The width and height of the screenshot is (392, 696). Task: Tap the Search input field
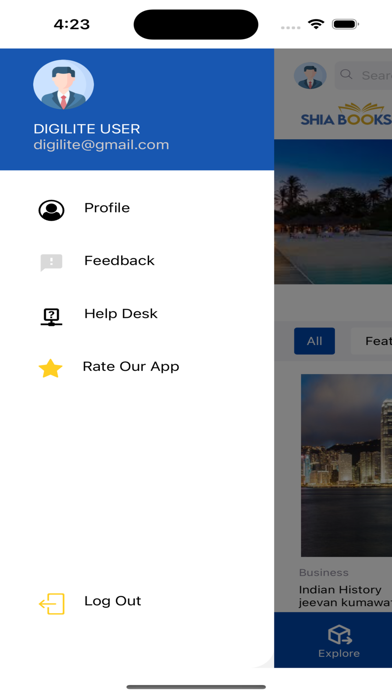(364, 75)
